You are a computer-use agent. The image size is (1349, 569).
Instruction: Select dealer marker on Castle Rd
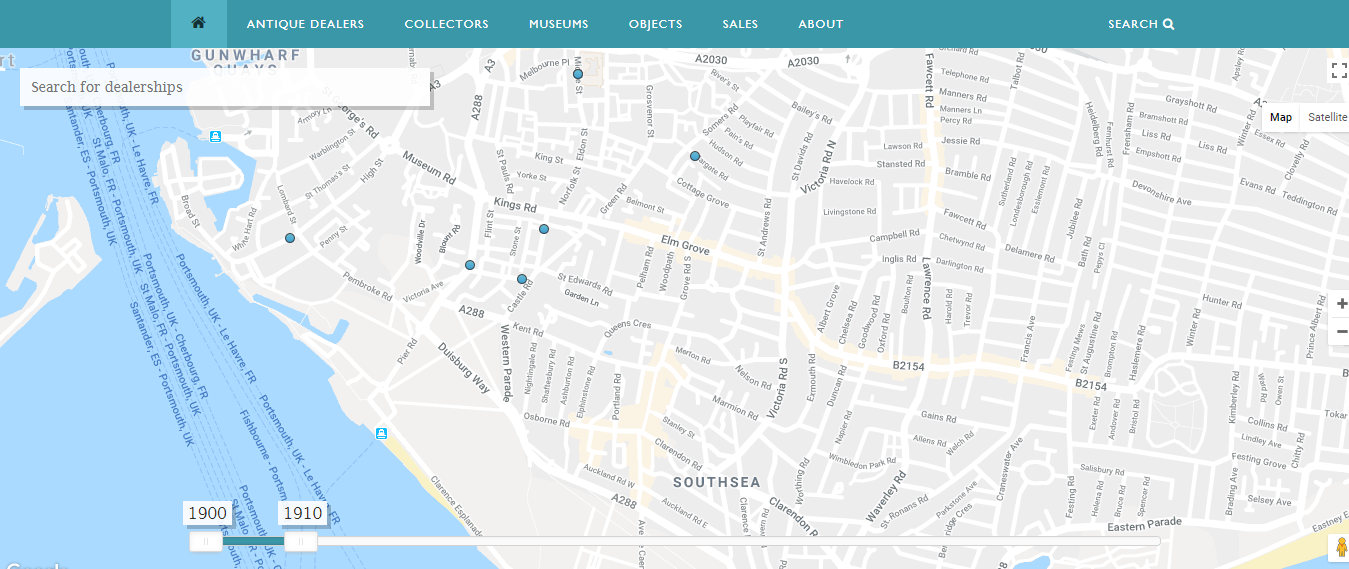[x=522, y=279]
